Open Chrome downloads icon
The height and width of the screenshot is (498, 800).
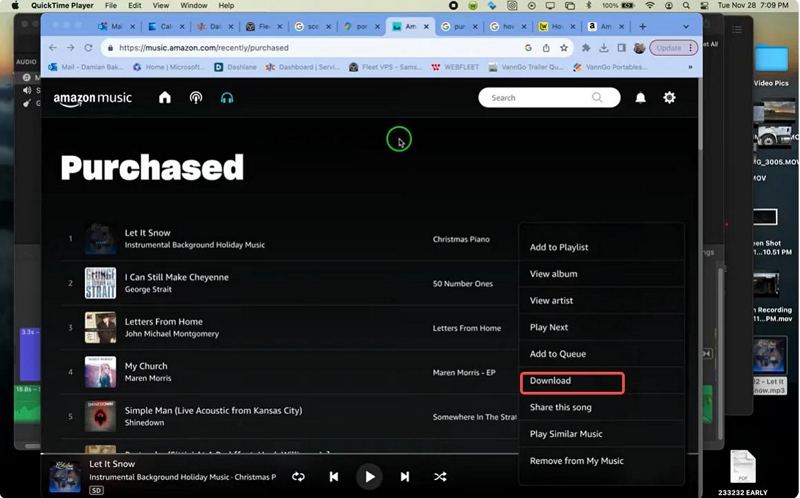click(604, 47)
